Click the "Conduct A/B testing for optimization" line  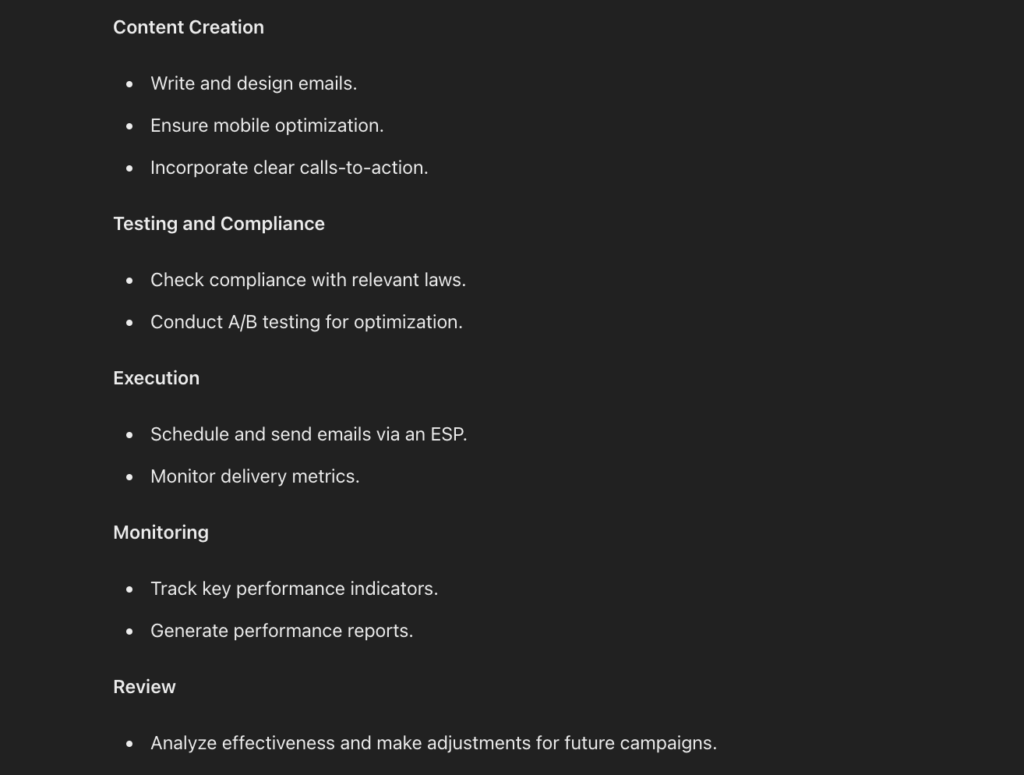(306, 322)
